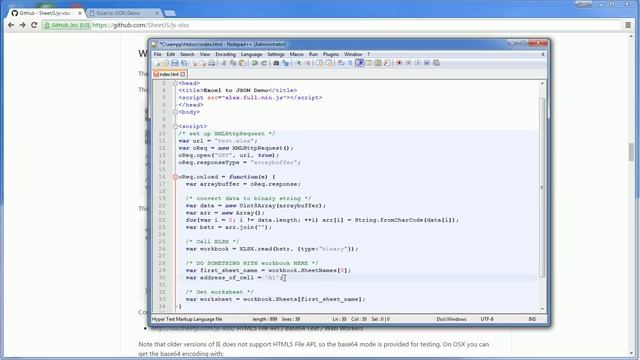Cut selection using the scissors icon
This screenshot has width=640, height=360.
(224, 63)
